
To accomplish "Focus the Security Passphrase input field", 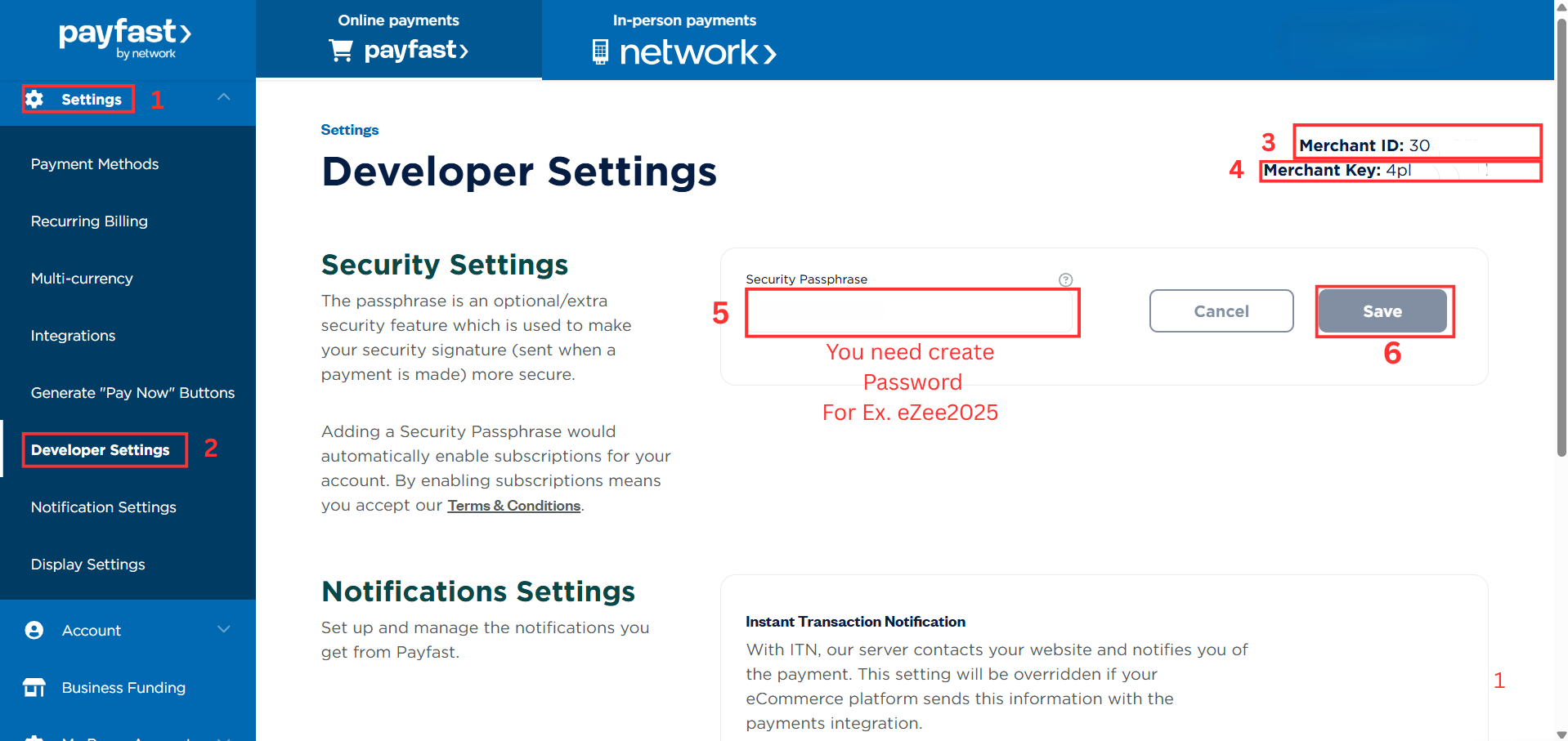I will [x=909, y=312].
